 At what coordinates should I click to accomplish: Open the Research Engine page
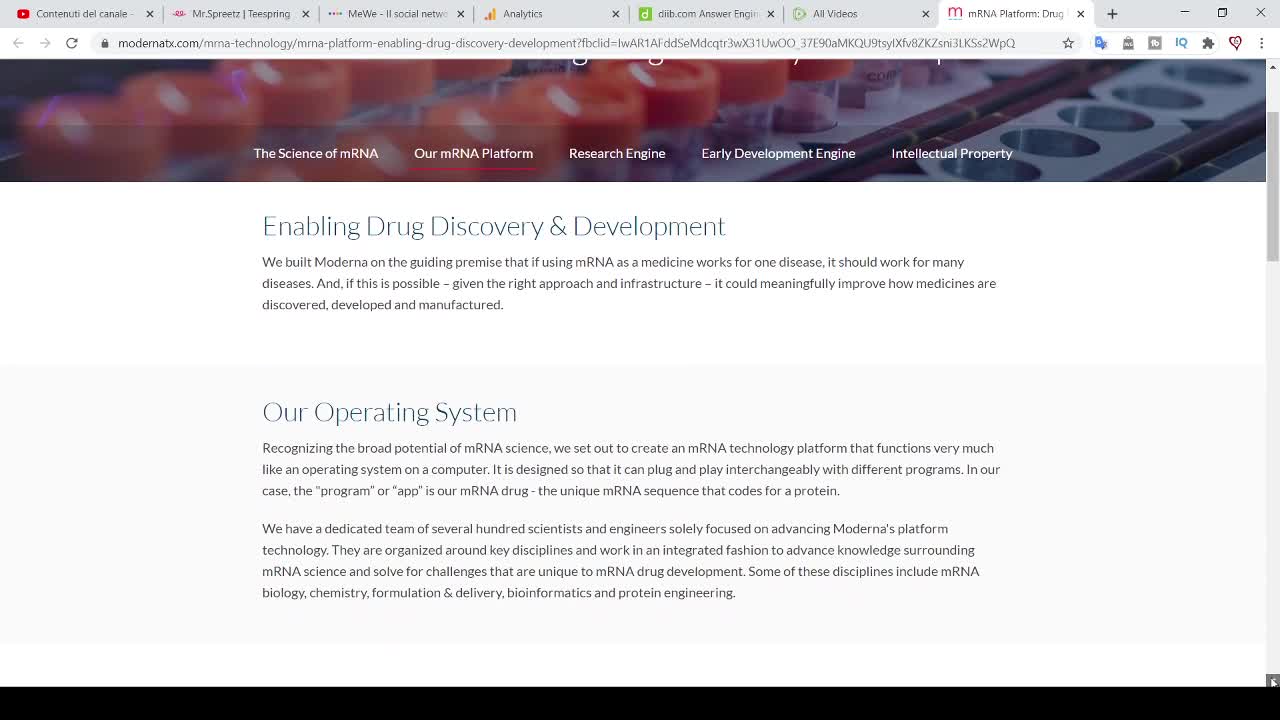(x=617, y=153)
